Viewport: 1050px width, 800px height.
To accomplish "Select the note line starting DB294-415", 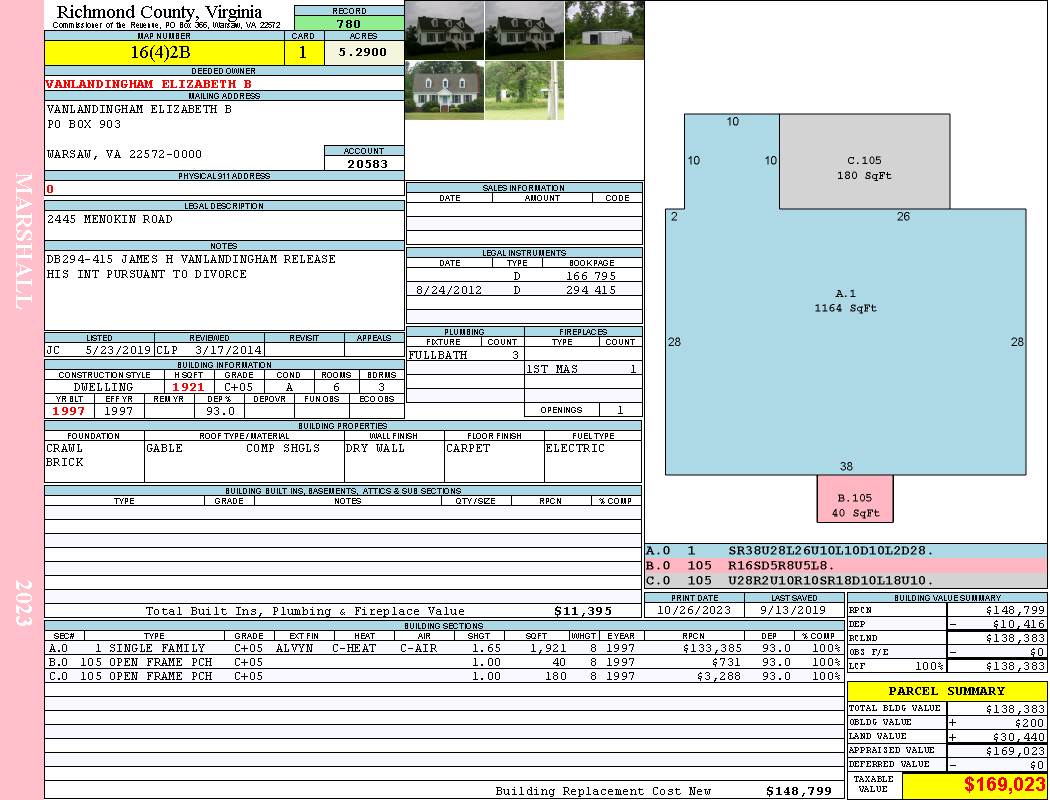I will pyautogui.click(x=191, y=259).
